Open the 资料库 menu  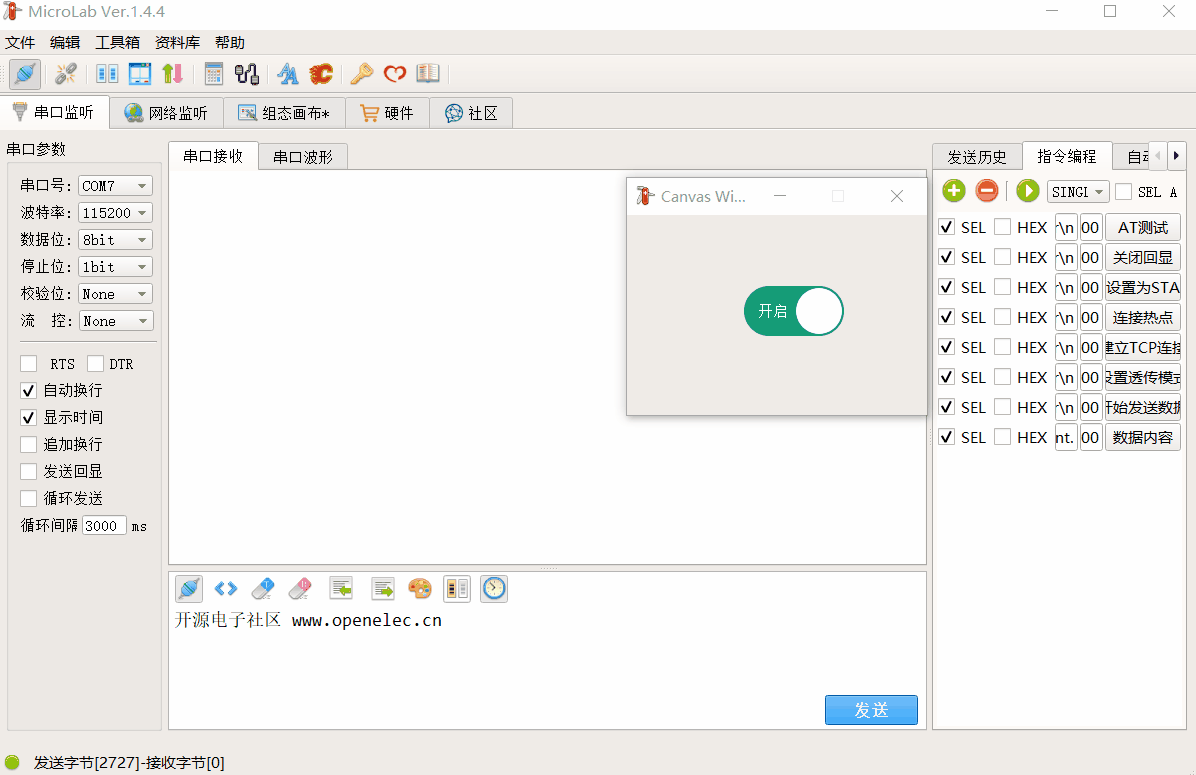(177, 43)
